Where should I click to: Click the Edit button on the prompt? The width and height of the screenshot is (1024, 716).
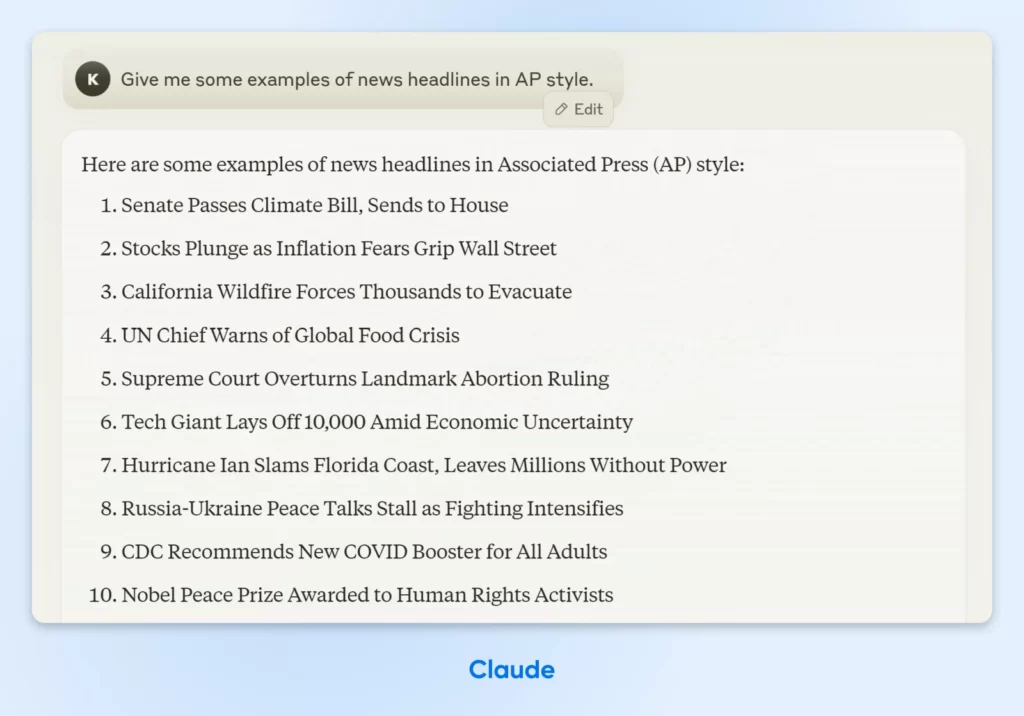click(579, 110)
